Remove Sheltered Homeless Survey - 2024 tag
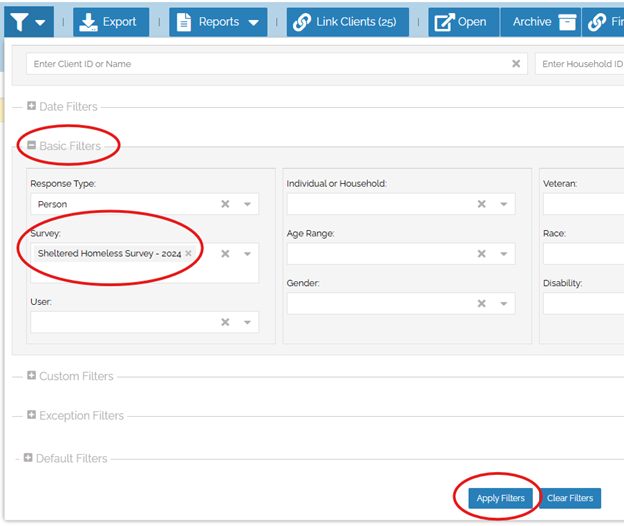Screen dimensions: 624x526 (188, 254)
